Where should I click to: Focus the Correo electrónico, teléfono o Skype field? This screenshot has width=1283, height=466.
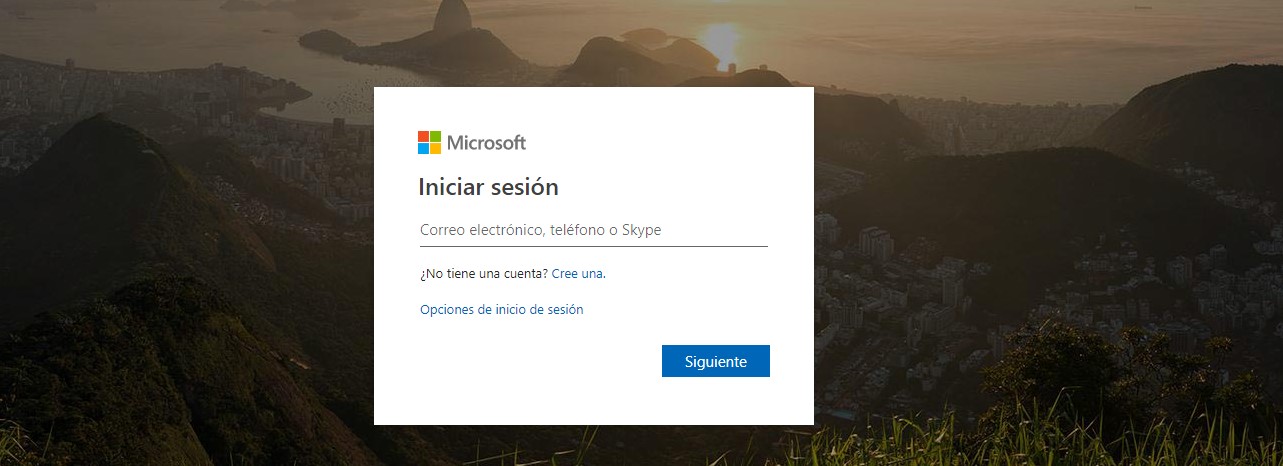coord(593,230)
